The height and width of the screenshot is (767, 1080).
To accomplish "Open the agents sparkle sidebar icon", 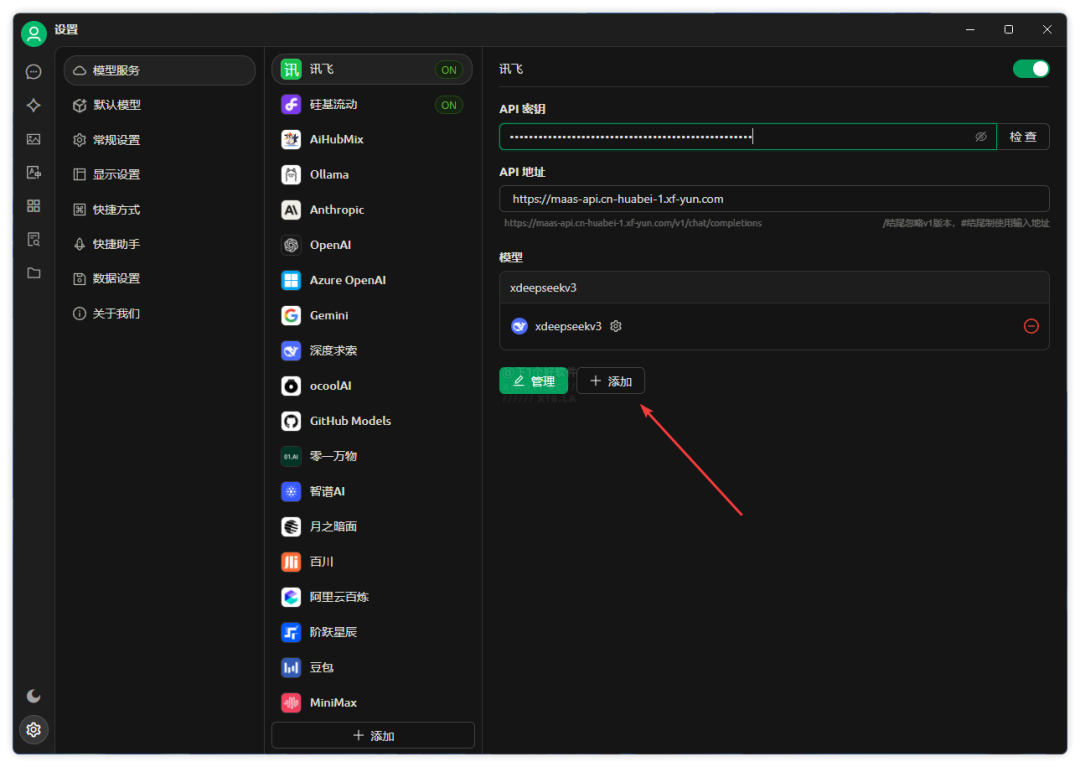I will click(x=34, y=105).
